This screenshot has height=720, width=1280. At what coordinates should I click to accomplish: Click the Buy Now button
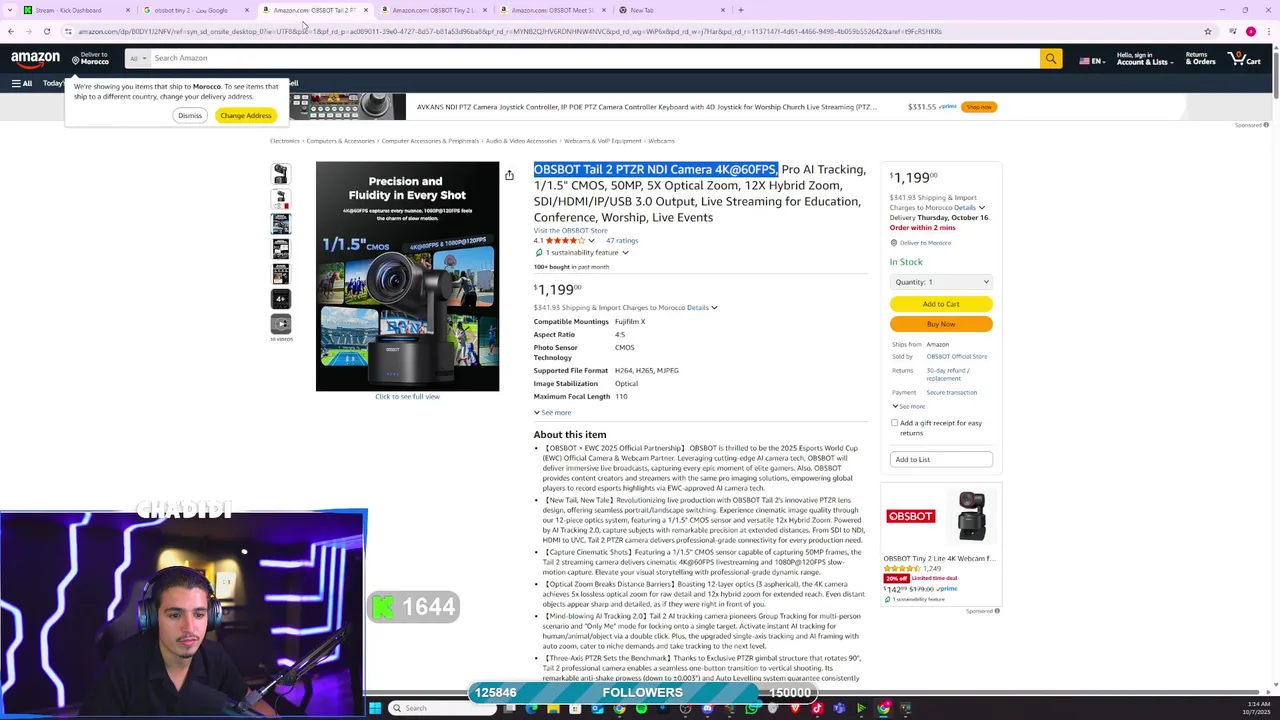click(941, 324)
